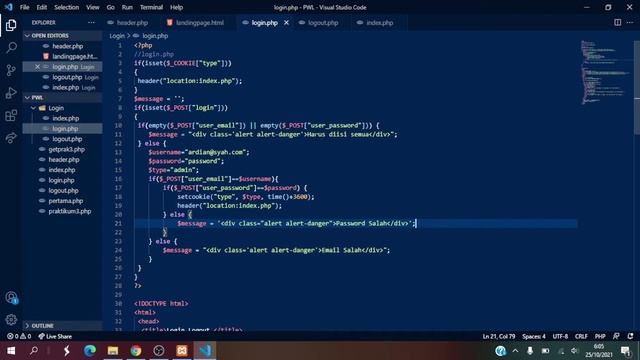
Task: Open Source Control view
Action: tap(11, 70)
